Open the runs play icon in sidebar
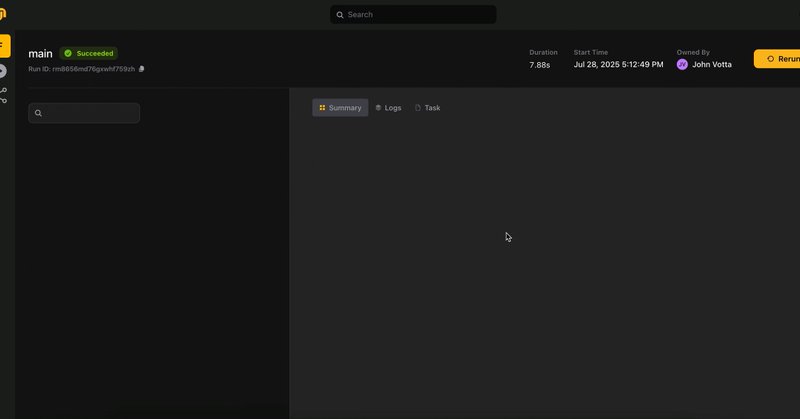The image size is (800, 419). click(x=3, y=71)
